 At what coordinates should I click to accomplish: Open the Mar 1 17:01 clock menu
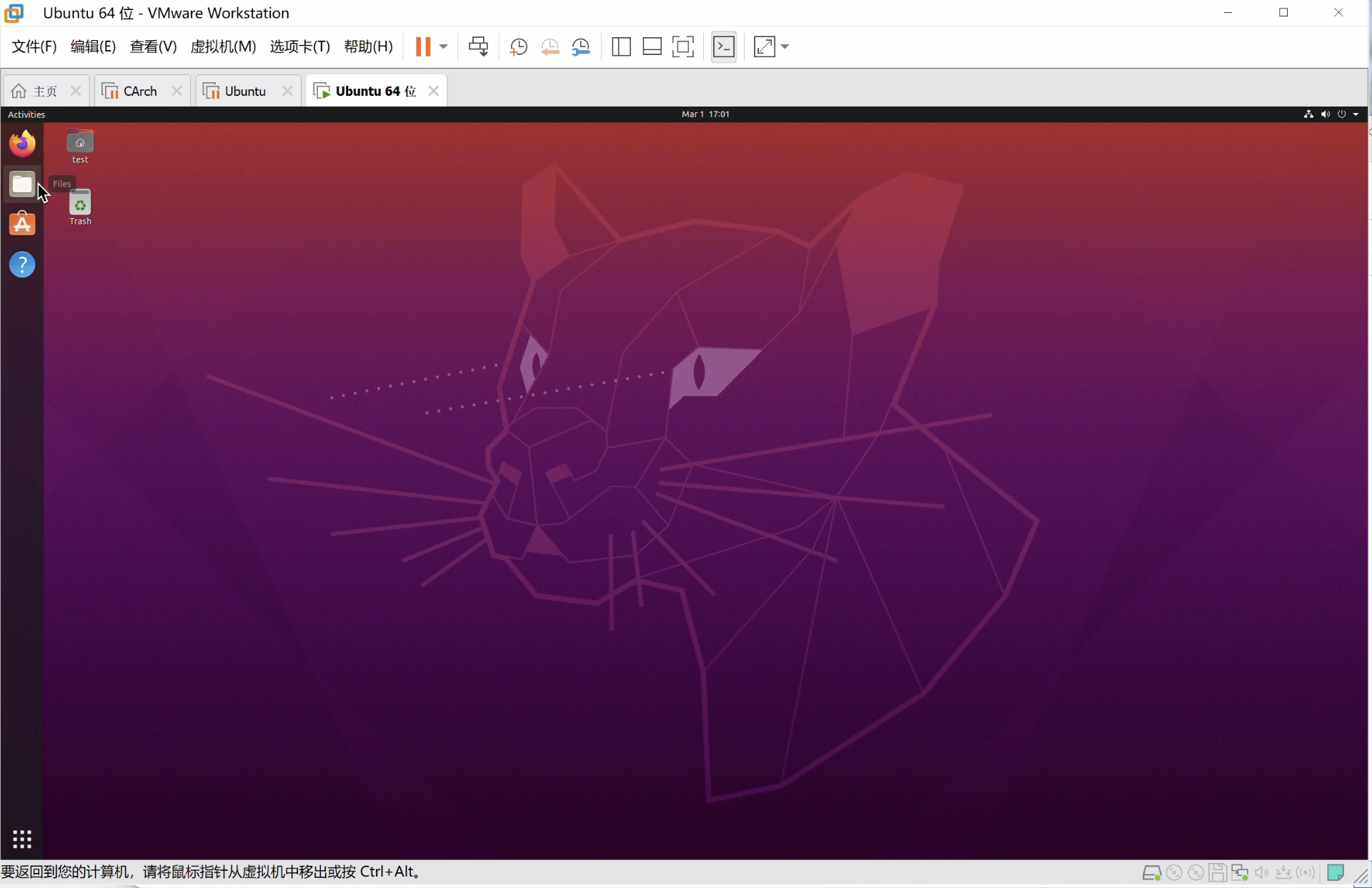(x=705, y=114)
